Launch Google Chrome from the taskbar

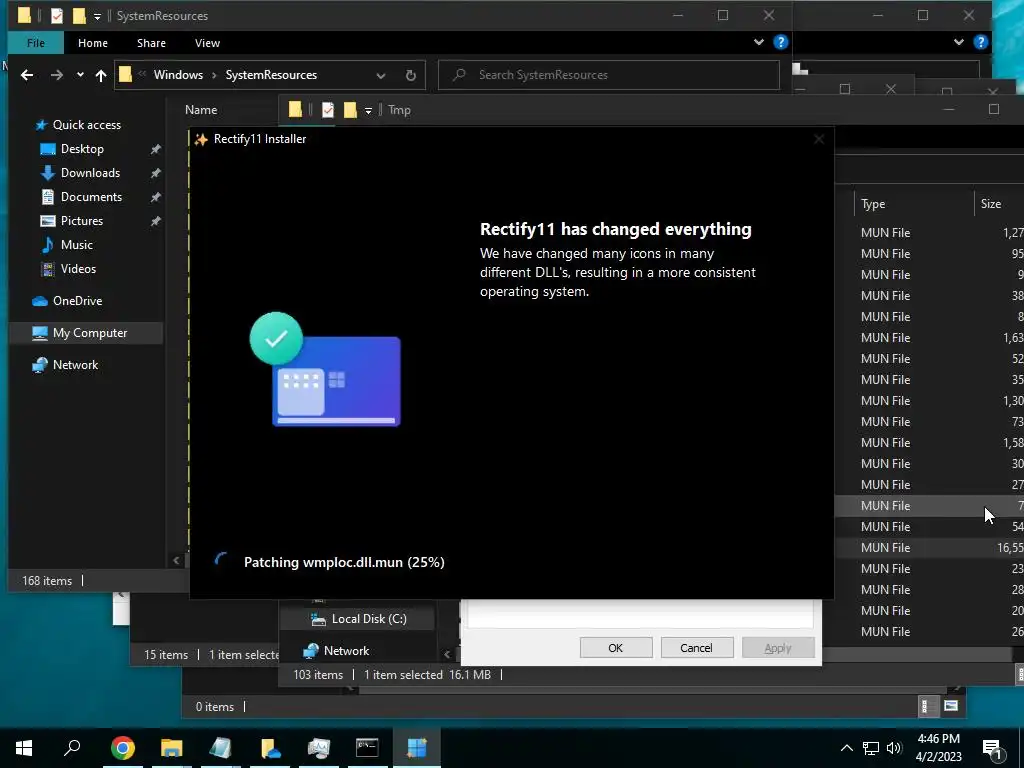pos(122,748)
